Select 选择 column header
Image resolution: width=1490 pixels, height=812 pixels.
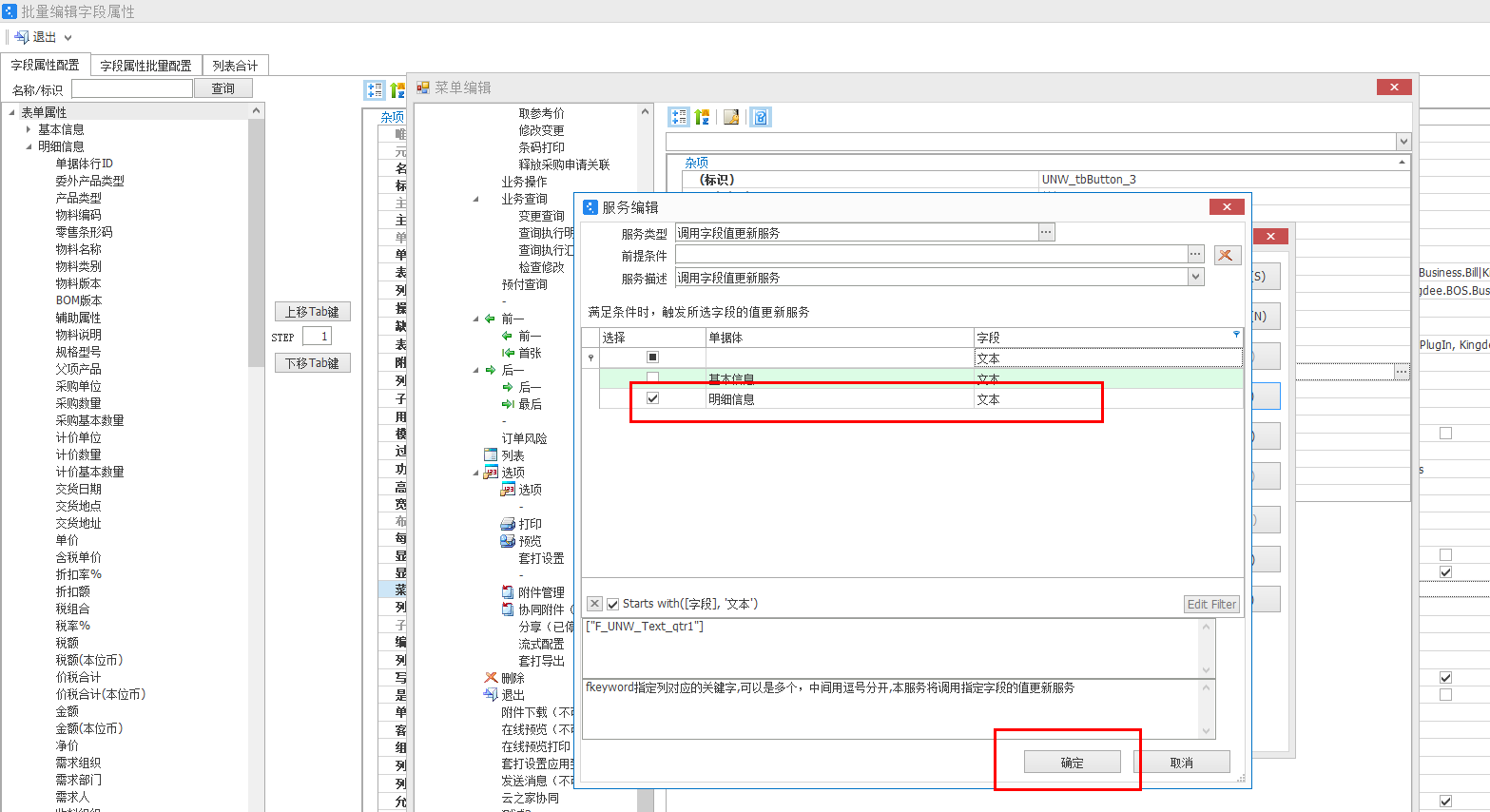pos(652,338)
